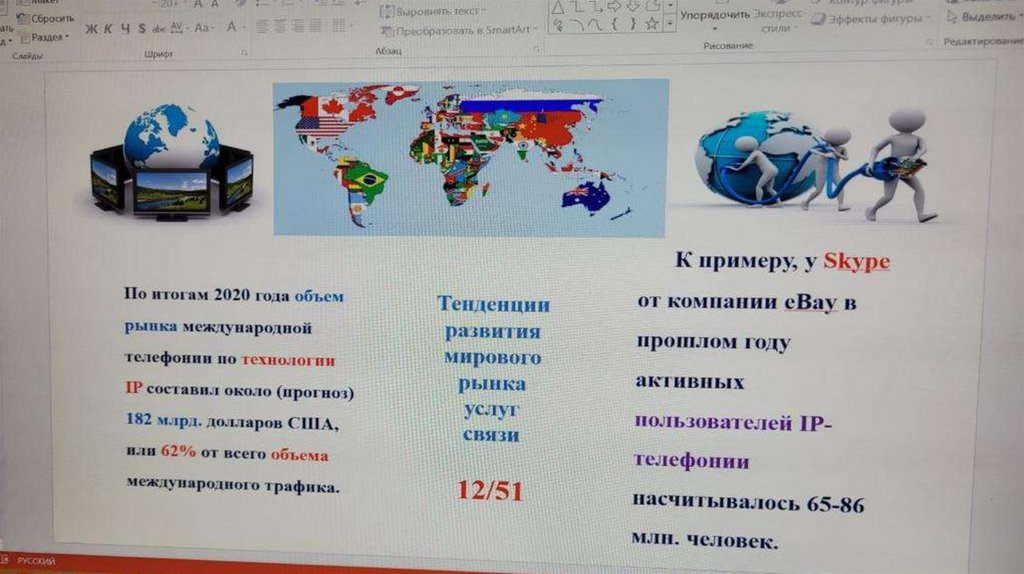Click the red word 'Skype'
Image resolution: width=1024 pixels, height=574 pixels.
point(856,261)
